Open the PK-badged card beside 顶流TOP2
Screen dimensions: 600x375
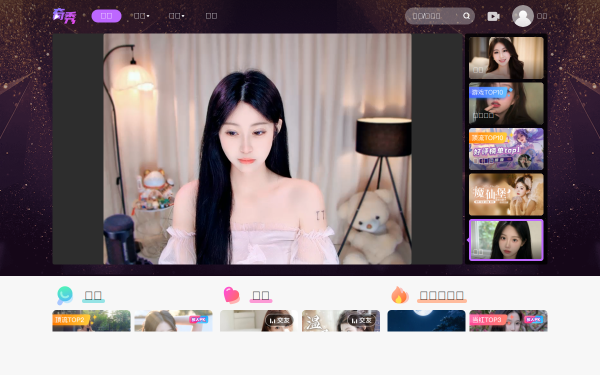coord(173,321)
